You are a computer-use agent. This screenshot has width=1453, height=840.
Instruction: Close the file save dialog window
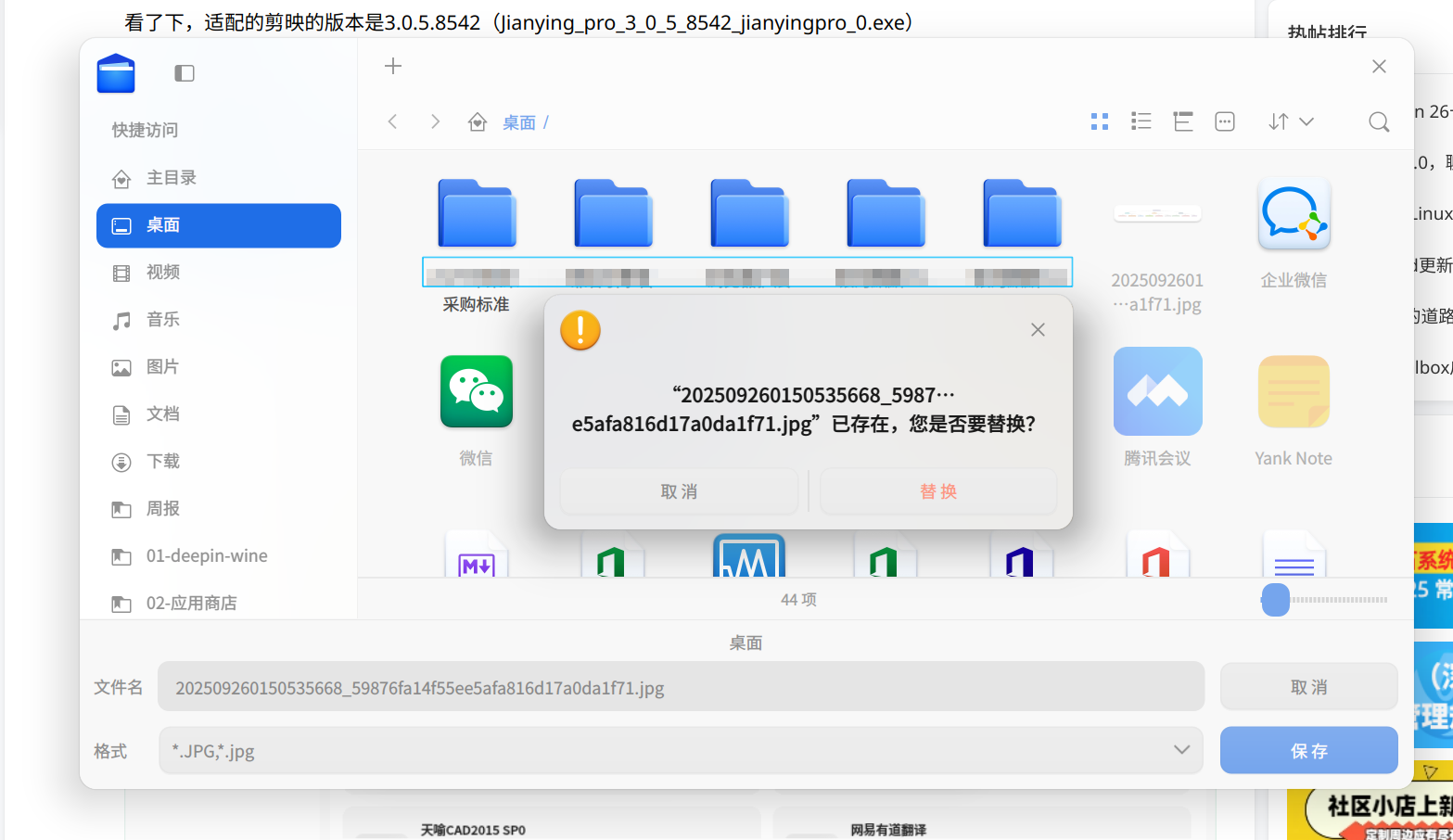pyautogui.click(x=1379, y=66)
